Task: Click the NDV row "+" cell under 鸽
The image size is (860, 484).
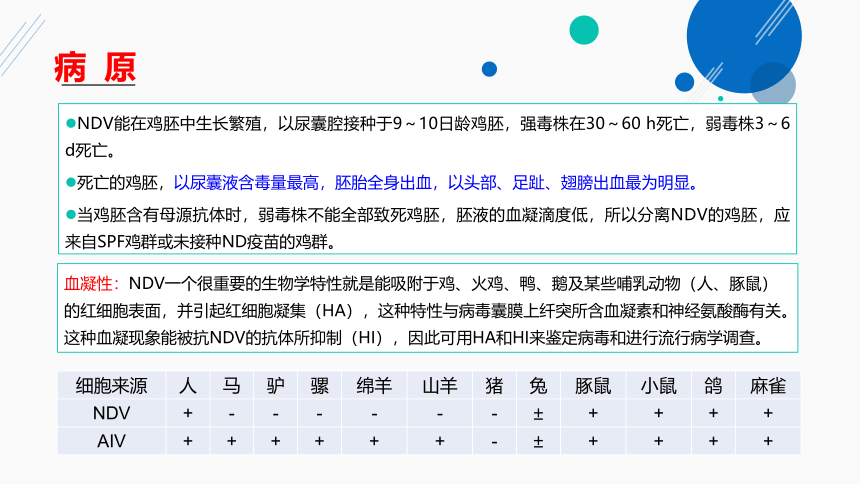Action: pyautogui.click(x=713, y=413)
